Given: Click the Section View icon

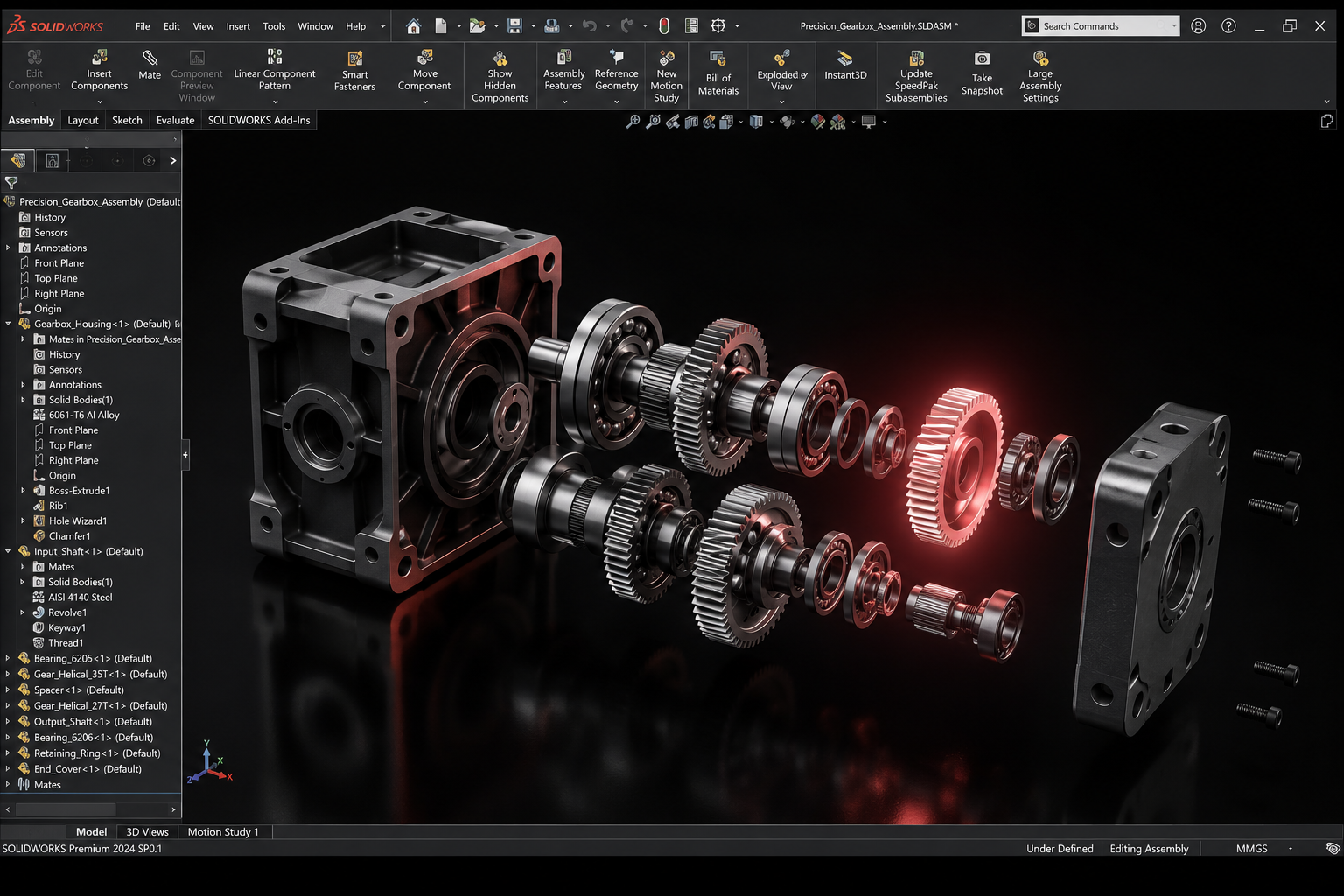Looking at the screenshot, I should point(691,122).
